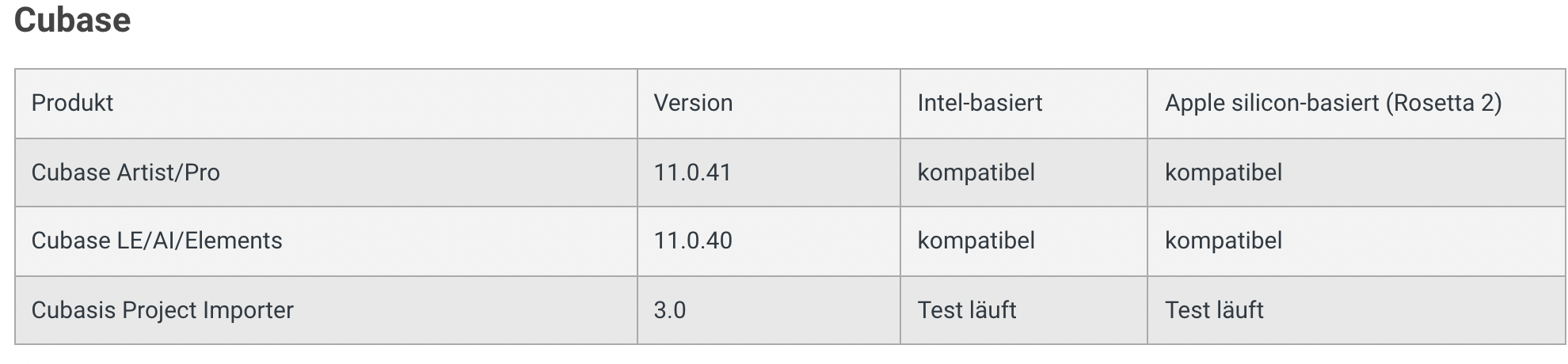
Task: Select the Cubasis Project Importer cell
Action: (162, 310)
